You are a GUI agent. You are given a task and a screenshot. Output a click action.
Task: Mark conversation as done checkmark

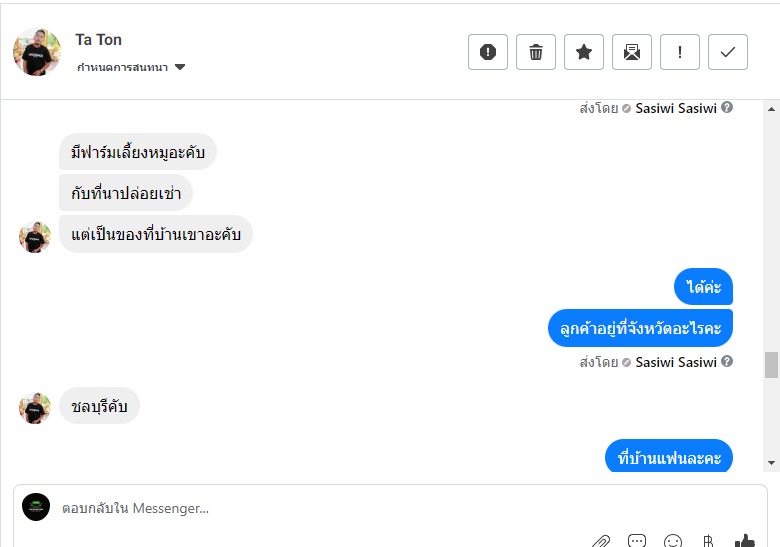click(x=728, y=52)
